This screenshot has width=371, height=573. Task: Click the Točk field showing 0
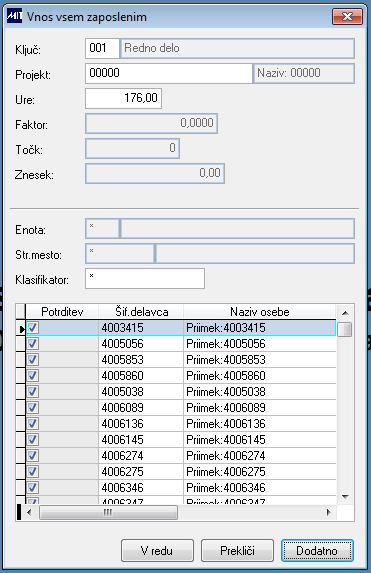[x=132, y=148]
